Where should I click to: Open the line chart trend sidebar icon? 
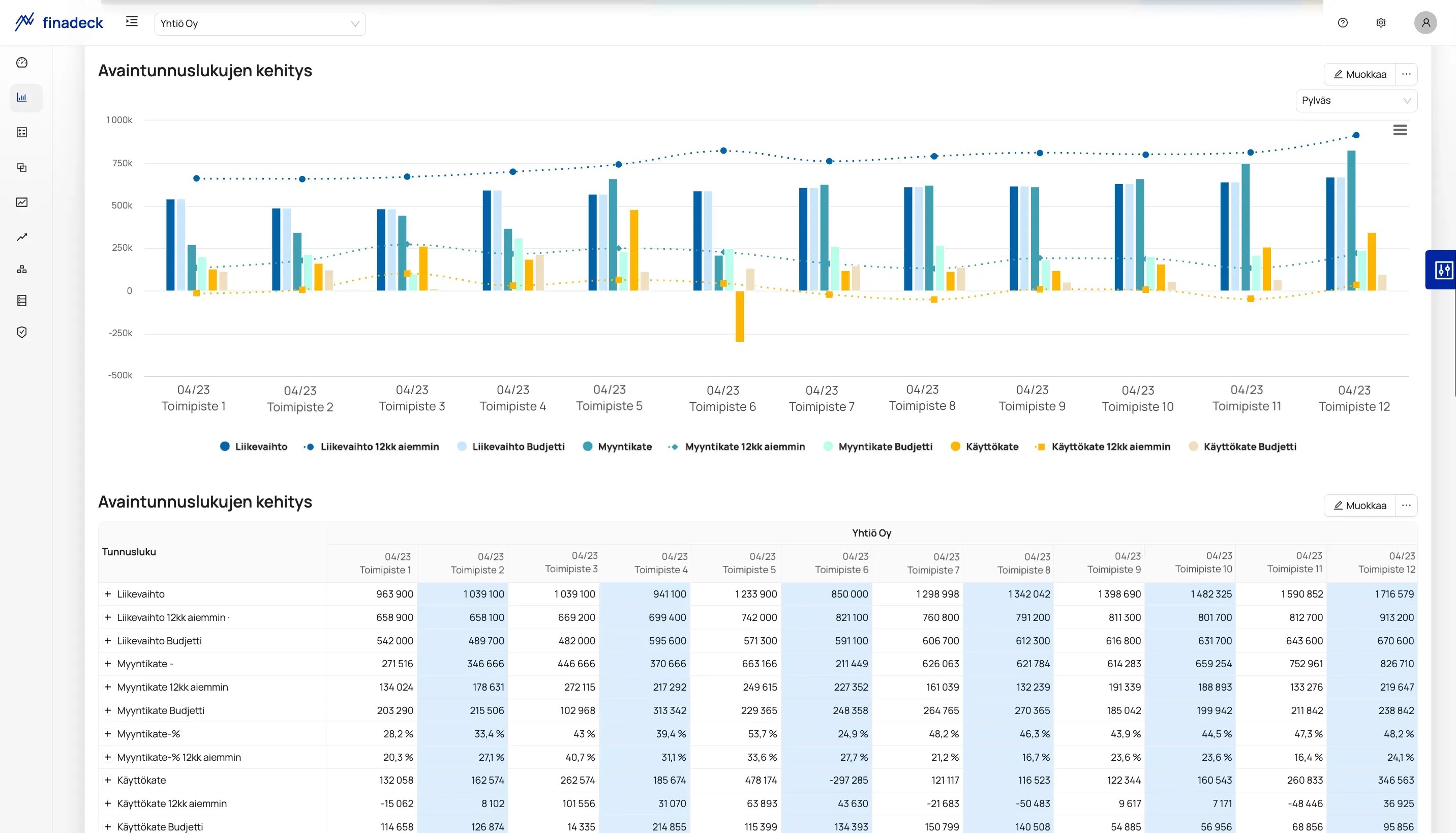coord(22,237)
